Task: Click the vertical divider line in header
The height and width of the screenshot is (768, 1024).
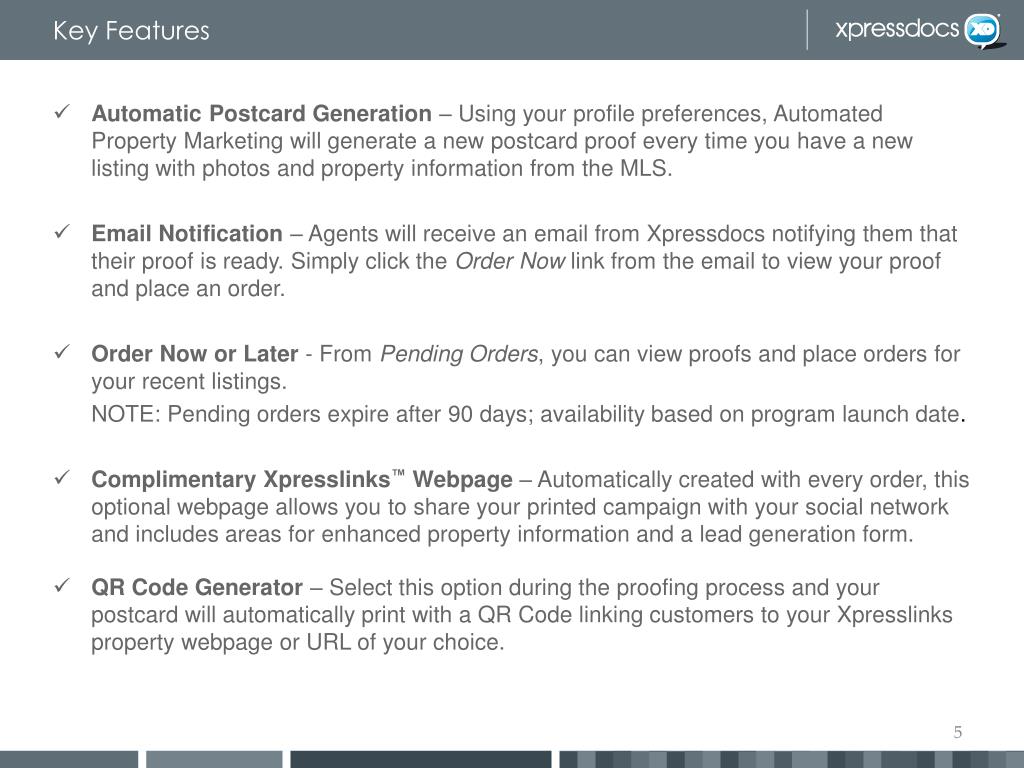Action: pos(807,29)
